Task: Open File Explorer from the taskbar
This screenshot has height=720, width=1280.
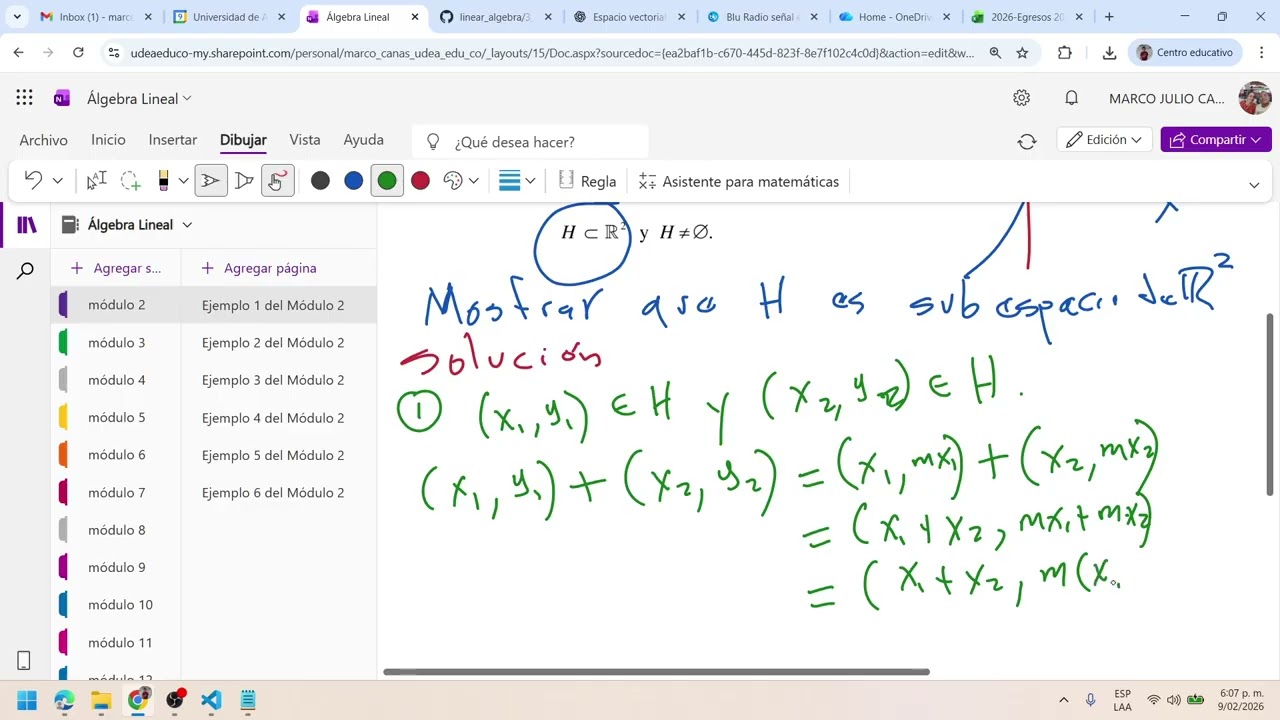Action: click(x=101, y=700)
